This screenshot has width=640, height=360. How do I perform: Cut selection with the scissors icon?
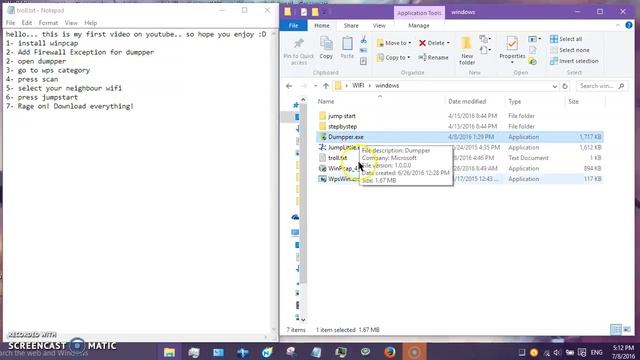point(363,40)
